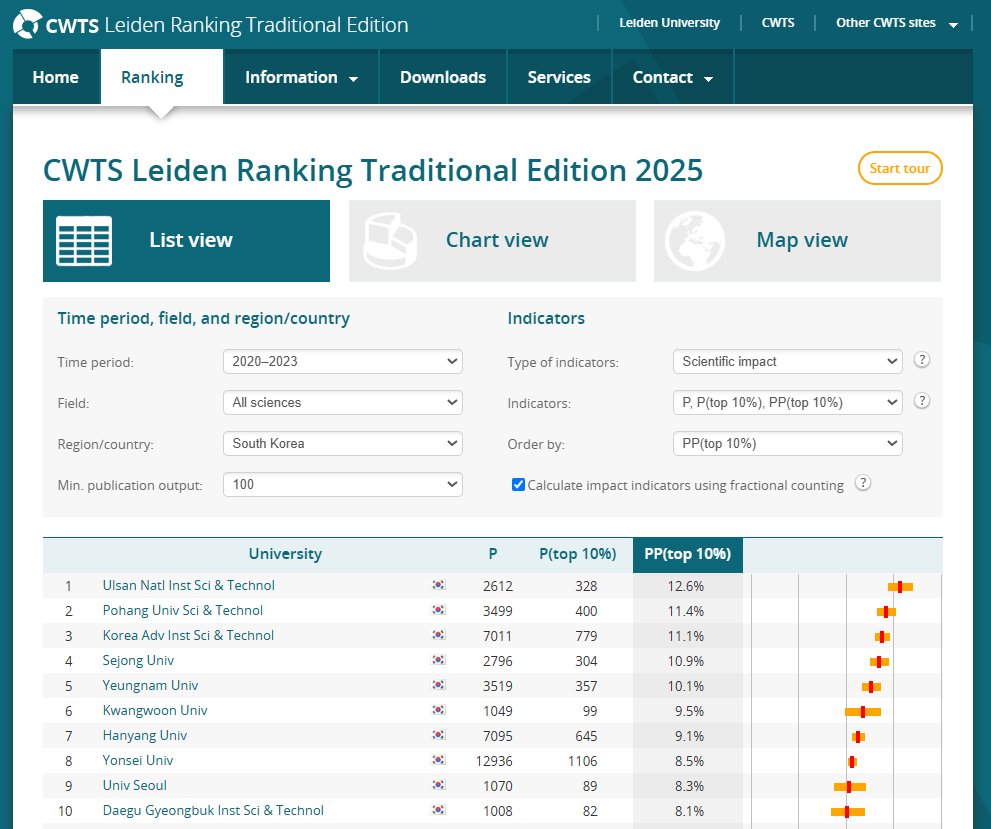The height and width of the screenshot is (829, 991).
Task: Click help icon next to fractional counting
Action: 864,484
